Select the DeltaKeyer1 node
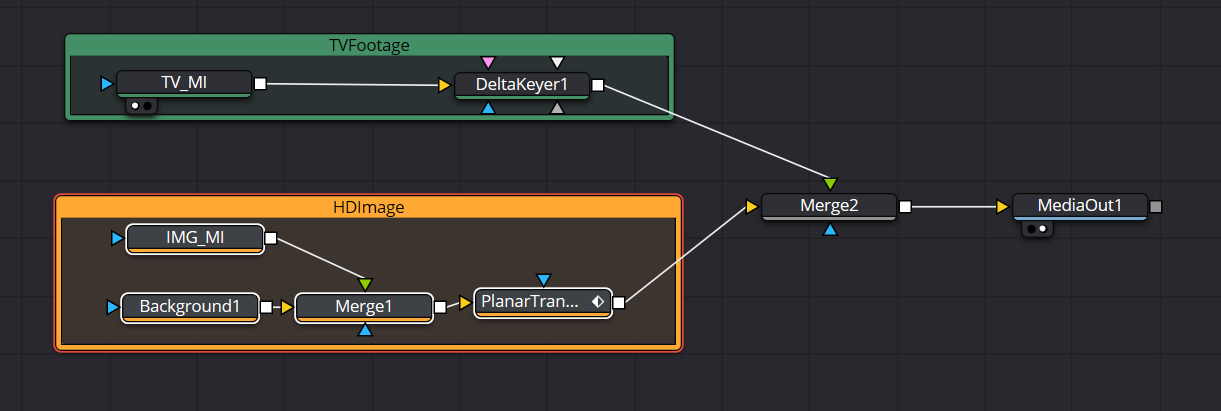Screen dimensions: 1221x411 [x=521, y=85]
